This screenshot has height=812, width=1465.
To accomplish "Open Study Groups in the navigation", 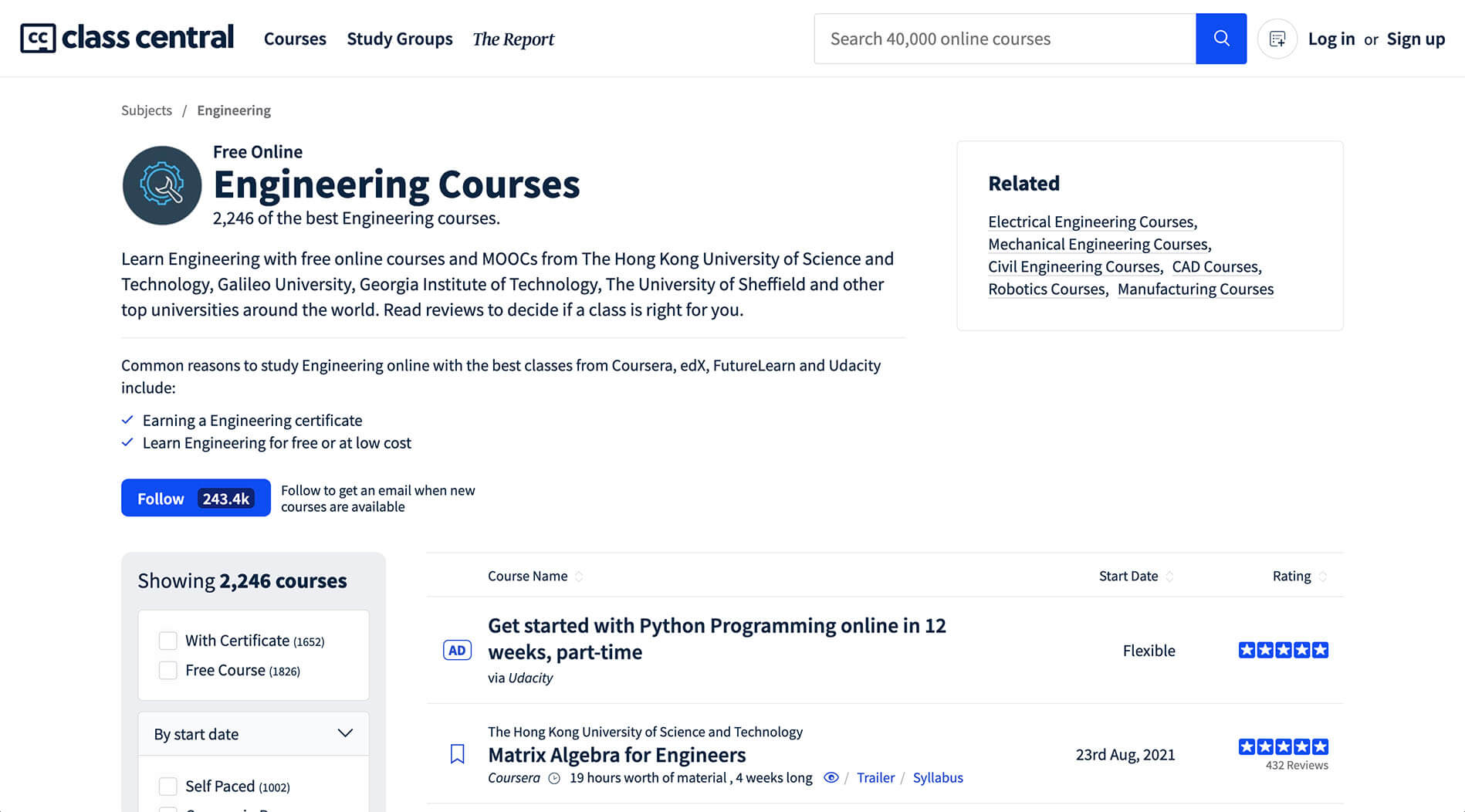I will tap(400, 39).
